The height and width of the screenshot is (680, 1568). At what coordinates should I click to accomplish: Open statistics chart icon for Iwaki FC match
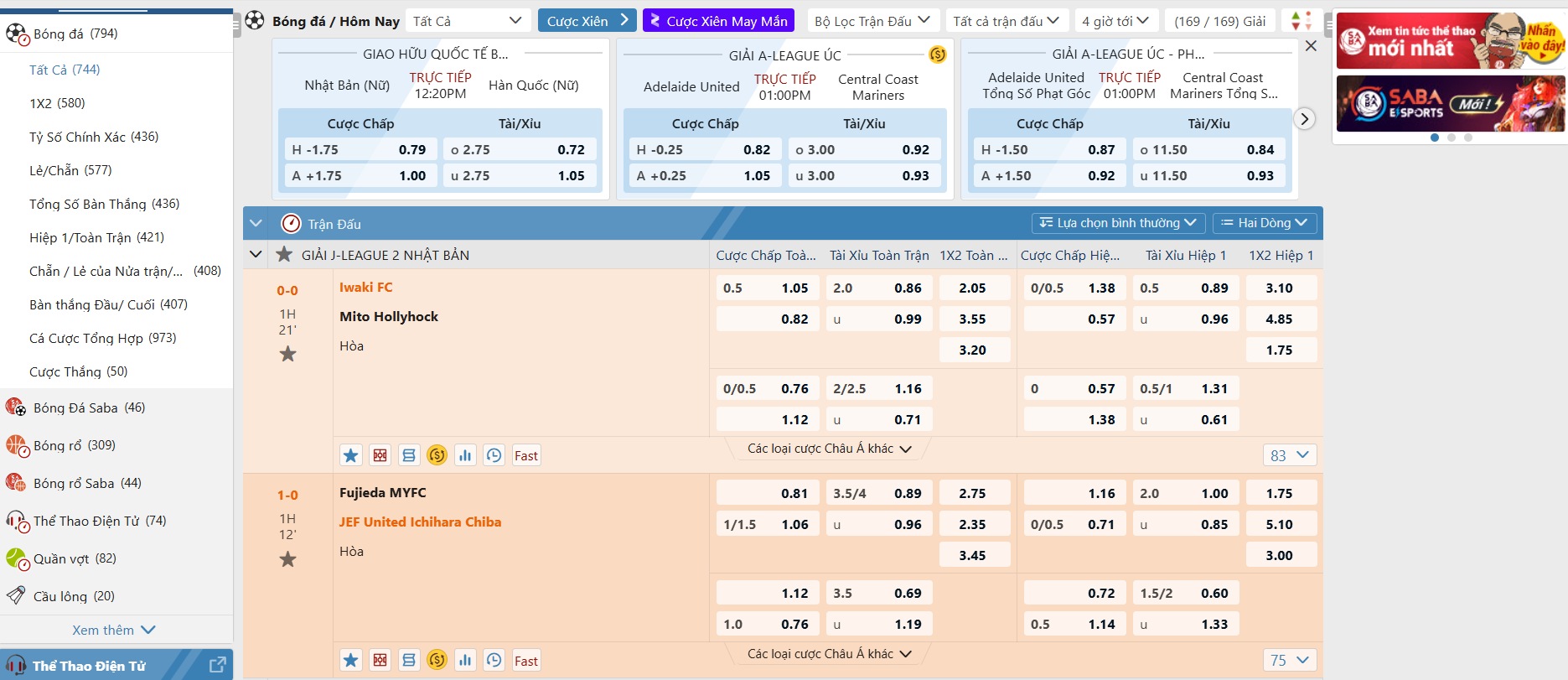coord(466,455)
